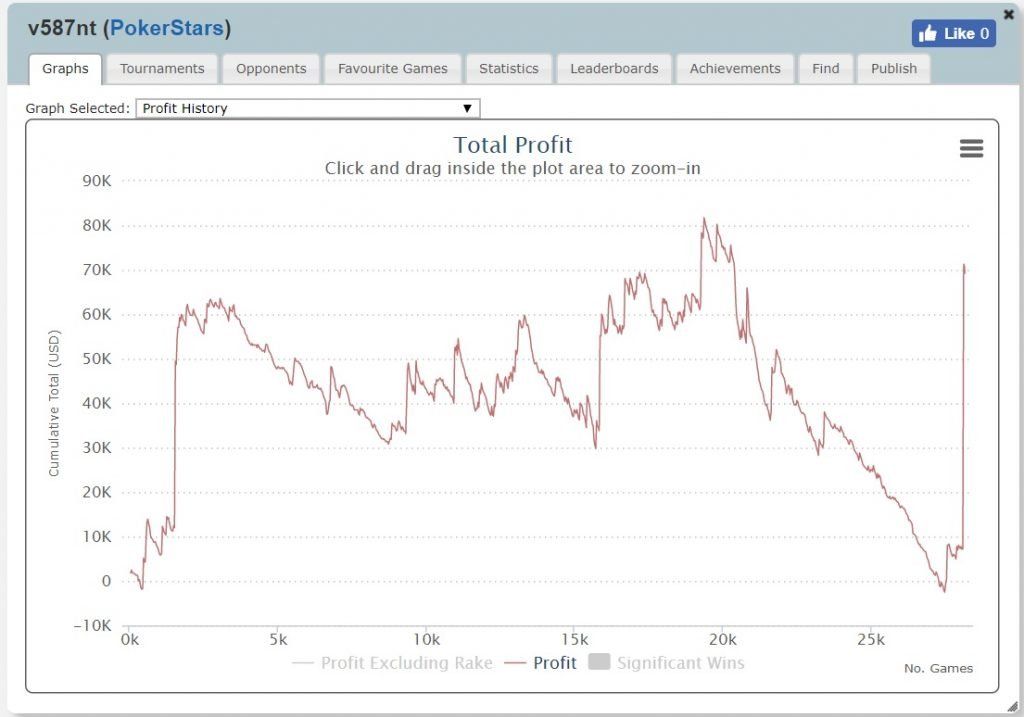Click the 70K y-axis label

point(97,270)
